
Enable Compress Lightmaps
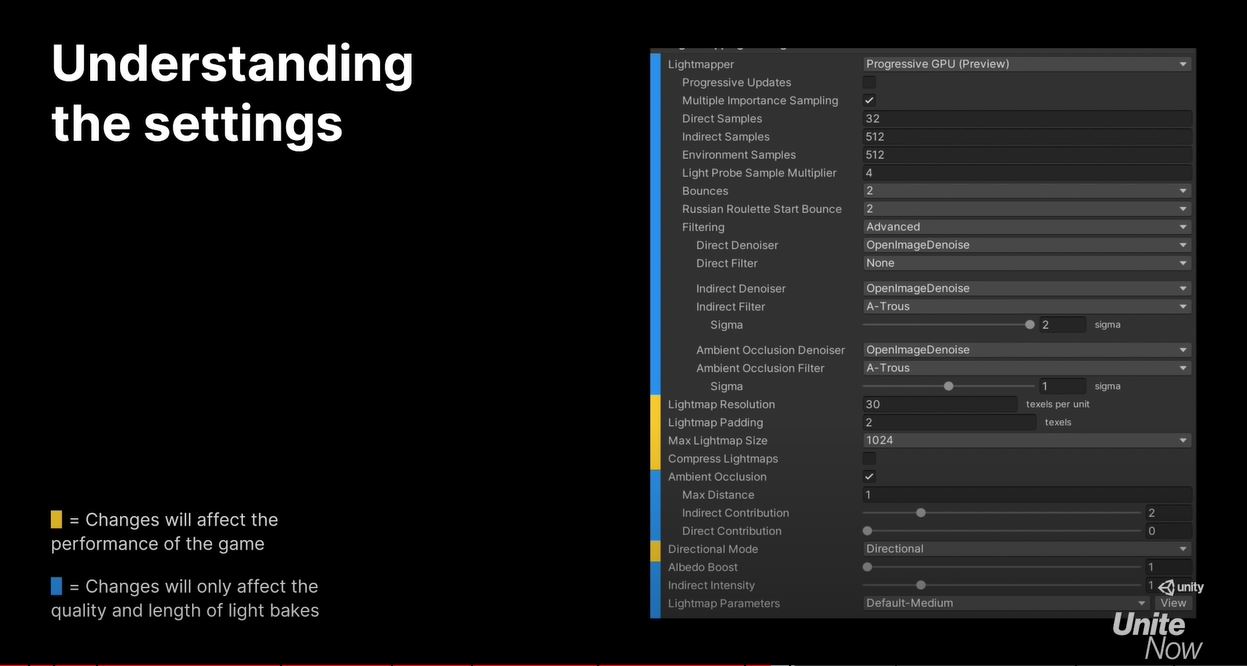(x=869, y=458)
